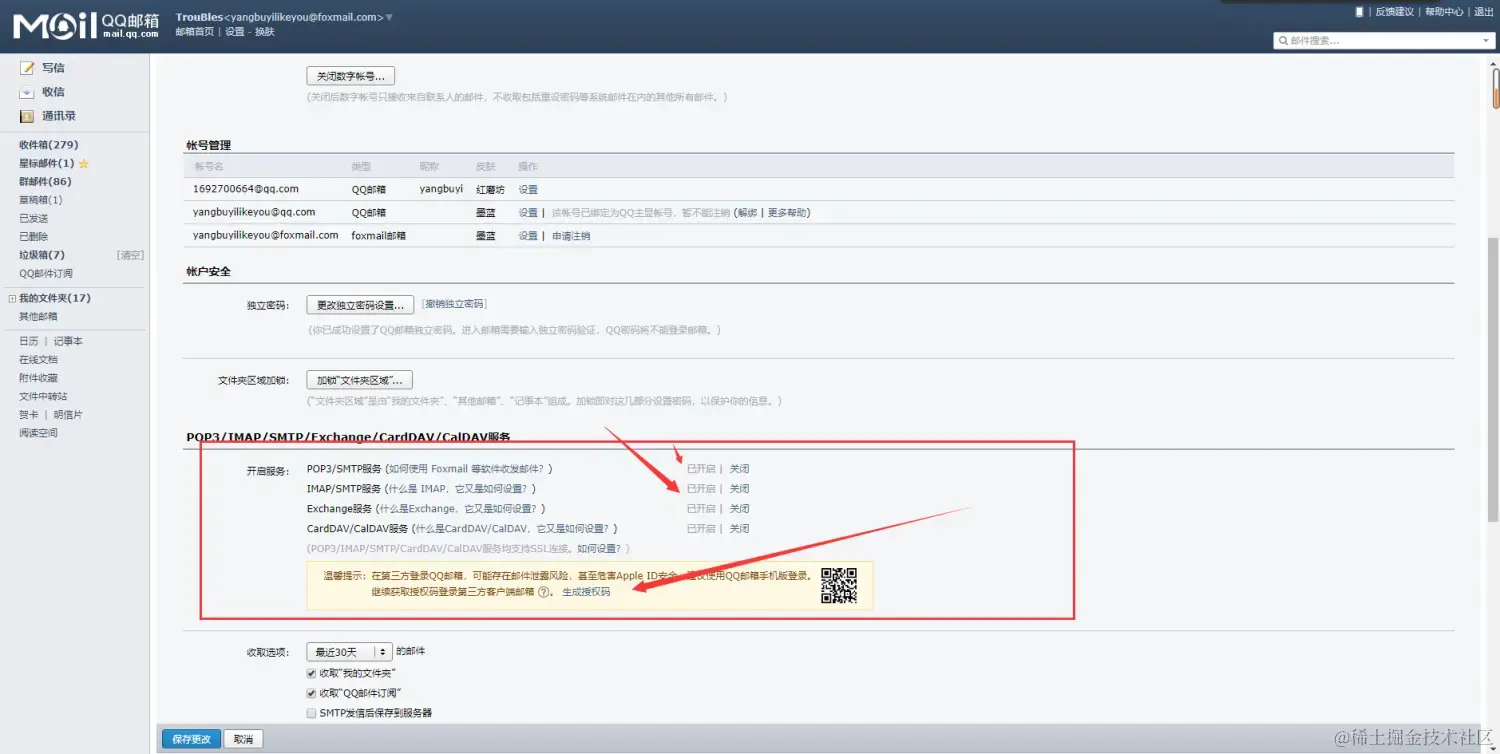Image resolution: width=1500 pixels, height=754 pixels.
Task: Open the search options dropdown arrow
Action: point(1486,41)
